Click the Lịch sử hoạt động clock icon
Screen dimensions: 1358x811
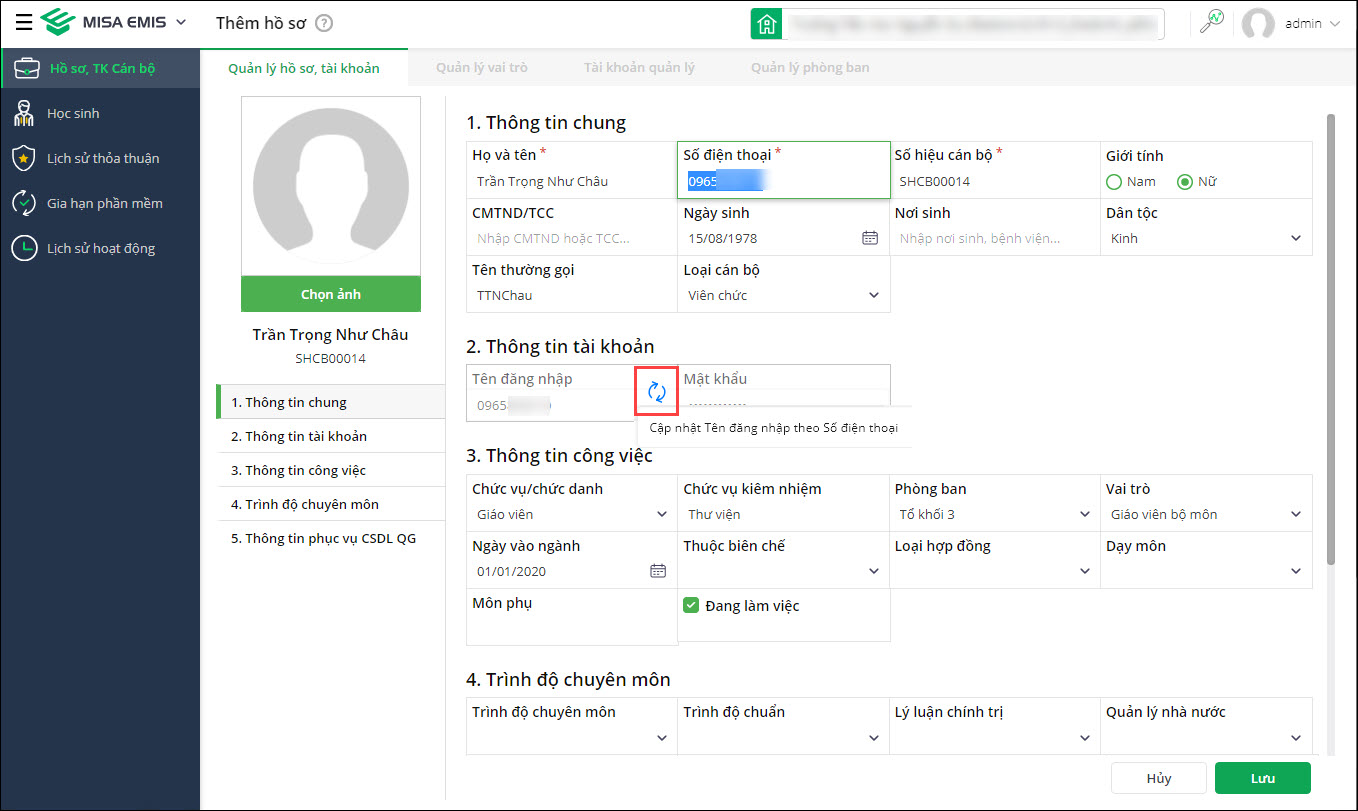(24, 248)
